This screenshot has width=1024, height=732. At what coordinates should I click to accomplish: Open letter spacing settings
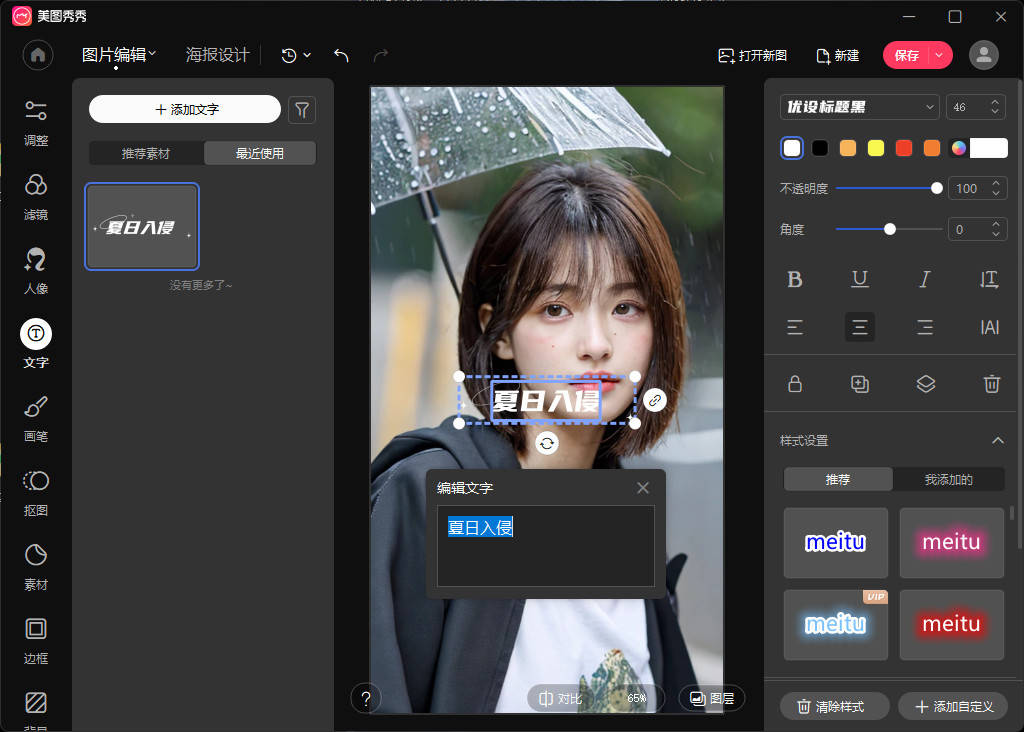click(989, 327)
